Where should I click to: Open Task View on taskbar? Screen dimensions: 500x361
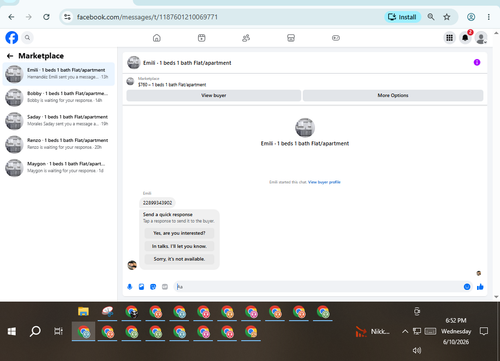[x=59, y=331]
